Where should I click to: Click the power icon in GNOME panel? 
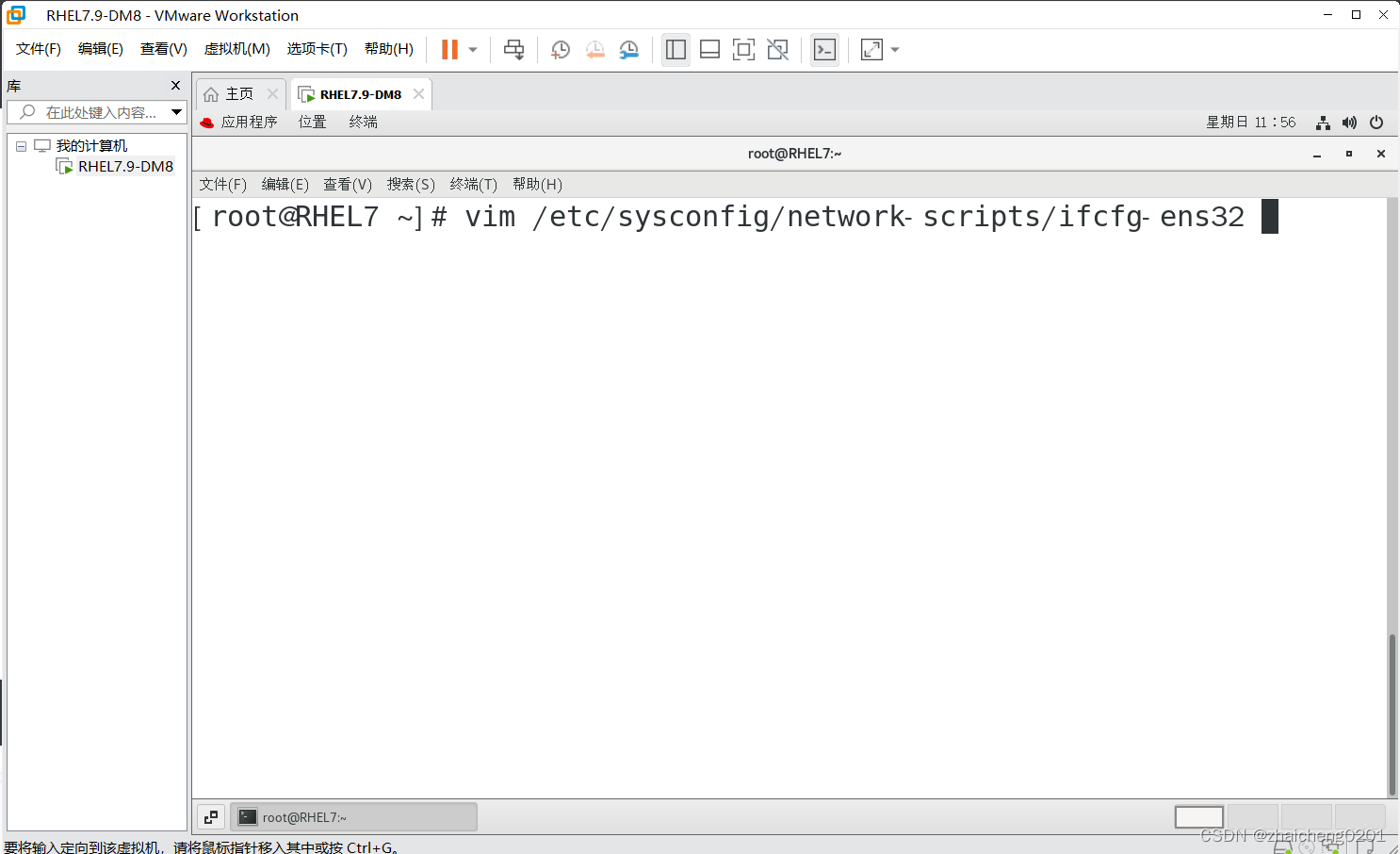tap(1376, 123)
